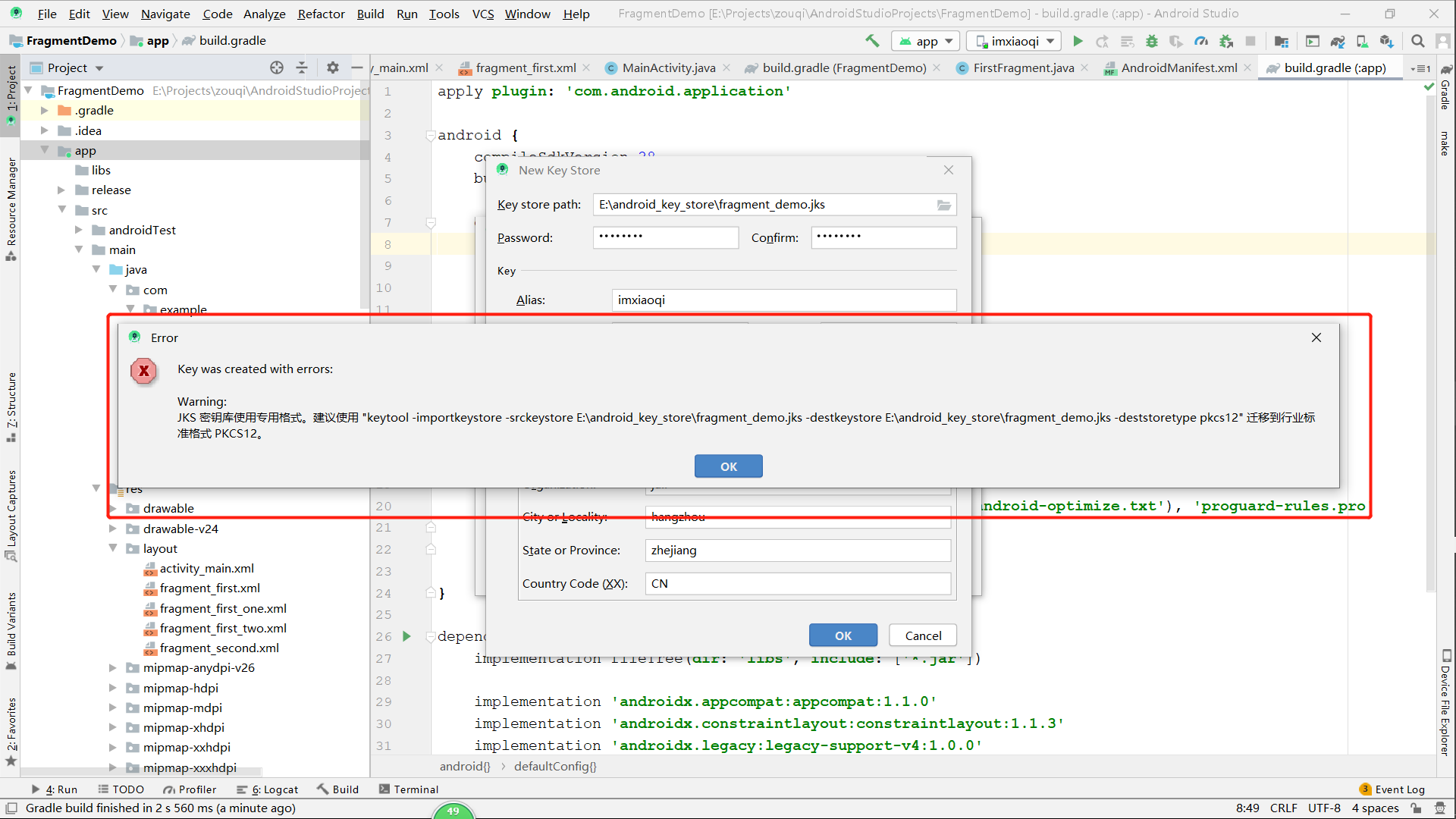Open the imxiaoqi device dropdown
This screenshot has width=1456, height=819.
(x=1014, y=41)
